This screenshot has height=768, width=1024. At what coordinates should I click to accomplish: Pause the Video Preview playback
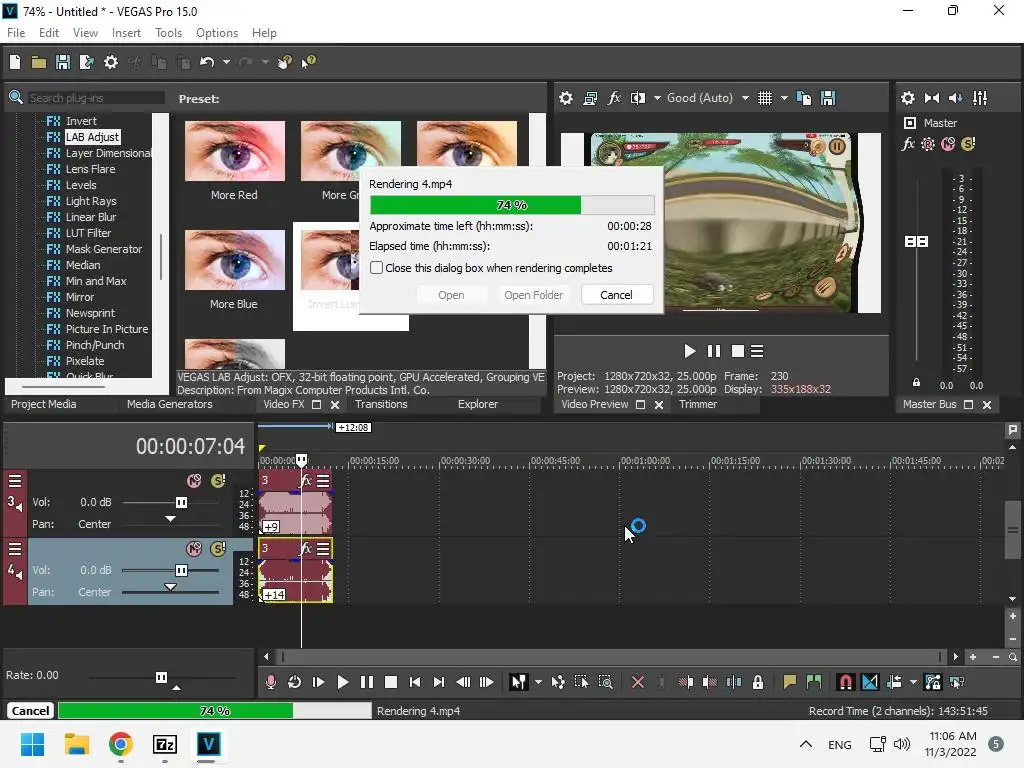pos(714,351)
